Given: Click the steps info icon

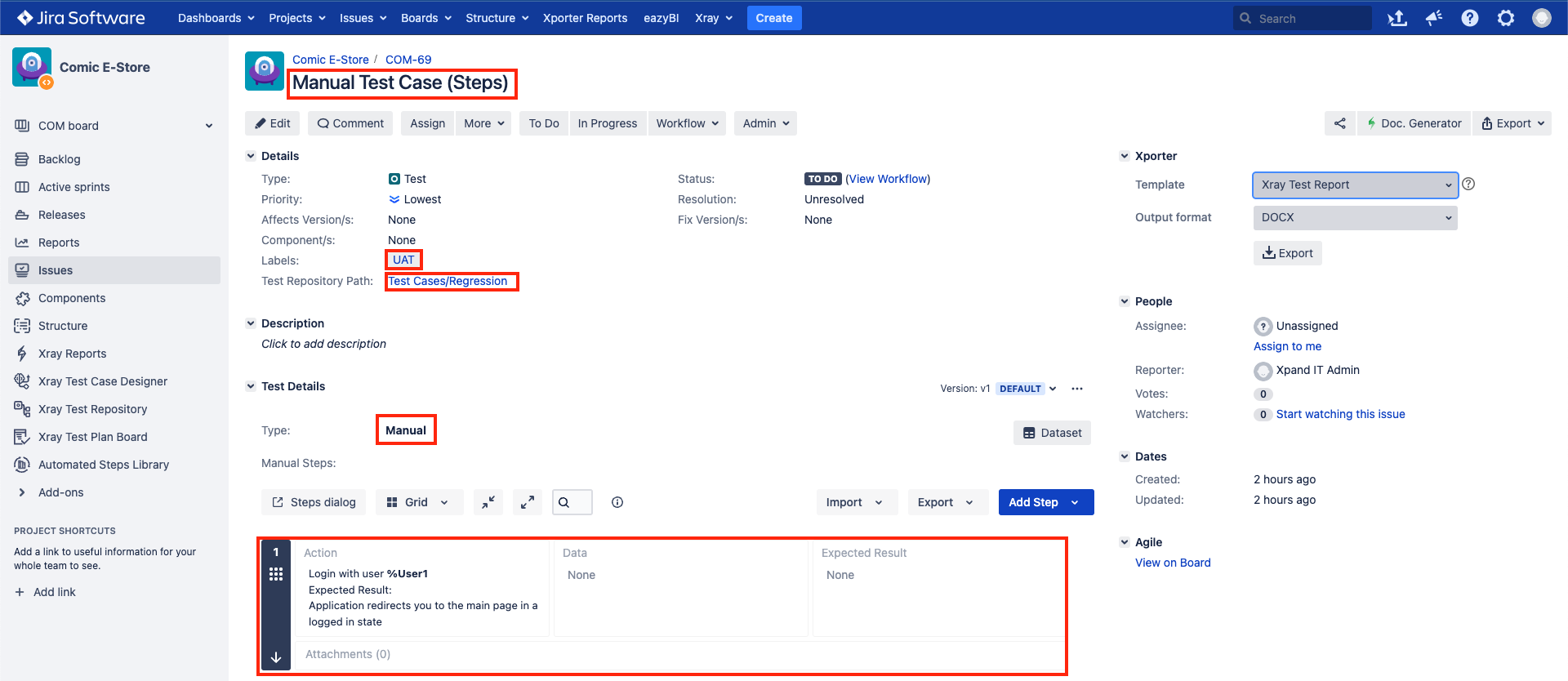Looking at the screenshot, I should click(x=617, y=502).
